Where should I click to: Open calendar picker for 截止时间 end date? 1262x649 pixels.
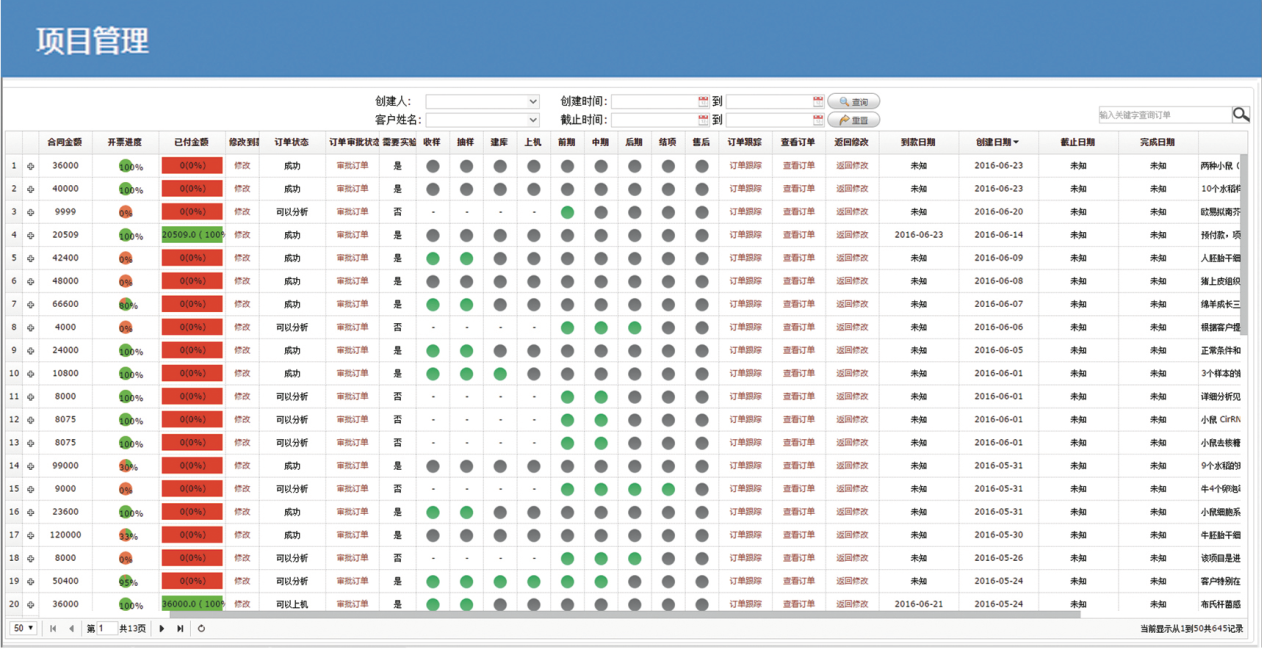click(x=818, y=120)
